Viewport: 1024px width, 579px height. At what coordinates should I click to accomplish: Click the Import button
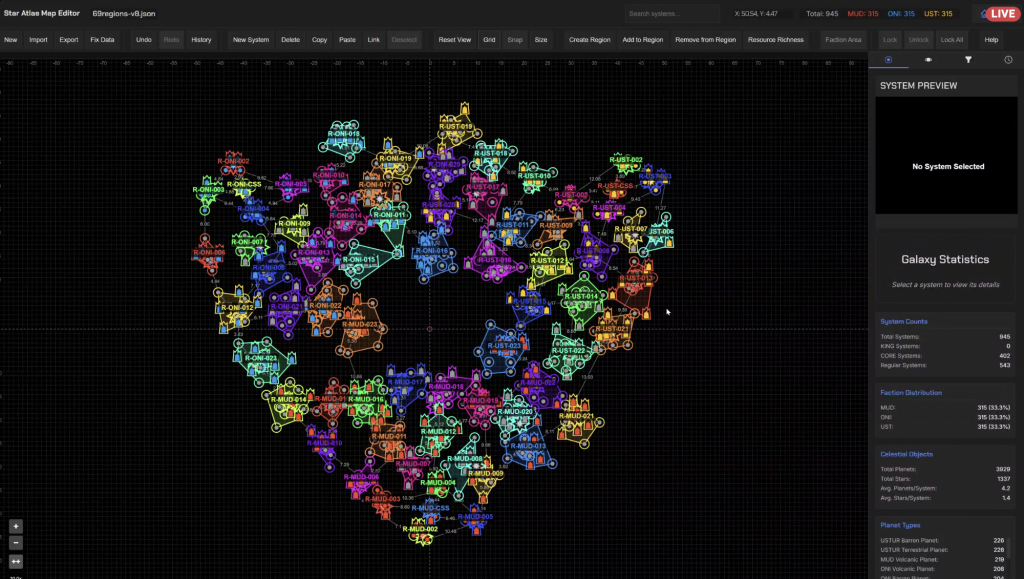[x=38, y=40]
